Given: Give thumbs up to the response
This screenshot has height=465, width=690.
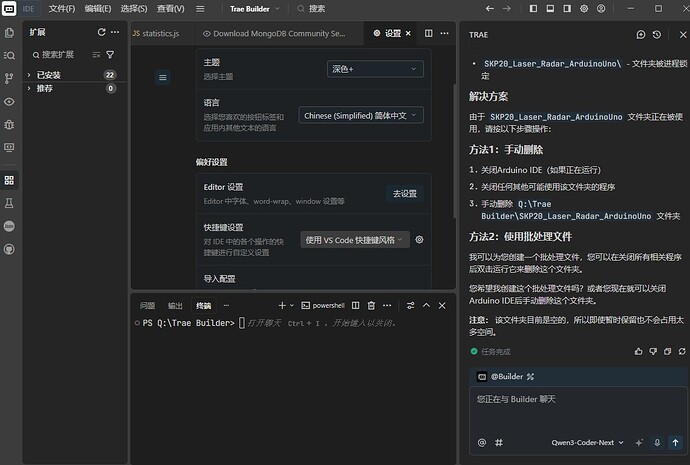Looking at the screenshot, I should coord(638,351).
